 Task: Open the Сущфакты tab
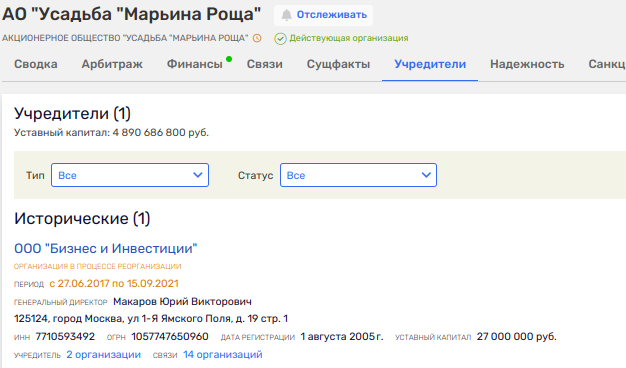tap(338, 64)
